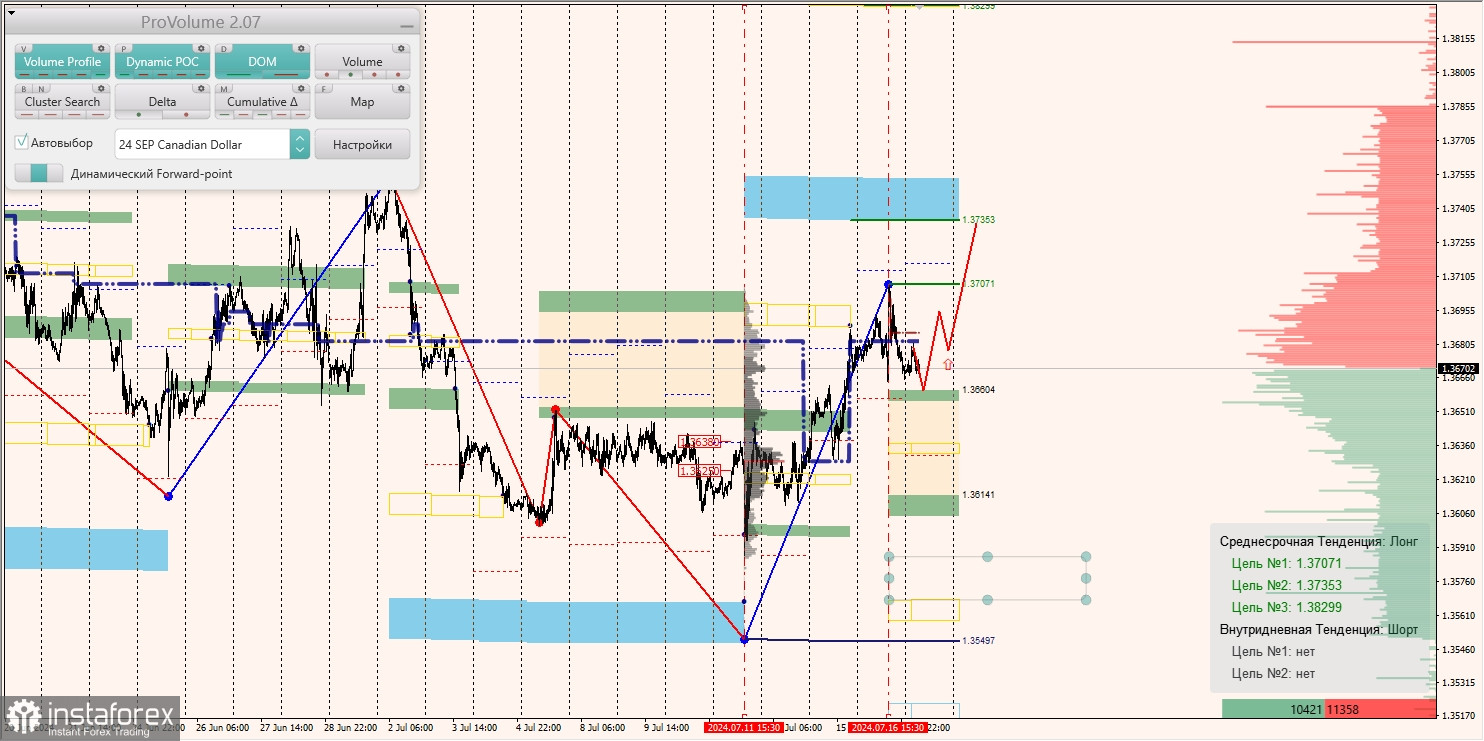The width and height of the screenshot is (1484, 741).
Task: Open Dynamic POC gear settings
Action: click(x=201, y=48)
